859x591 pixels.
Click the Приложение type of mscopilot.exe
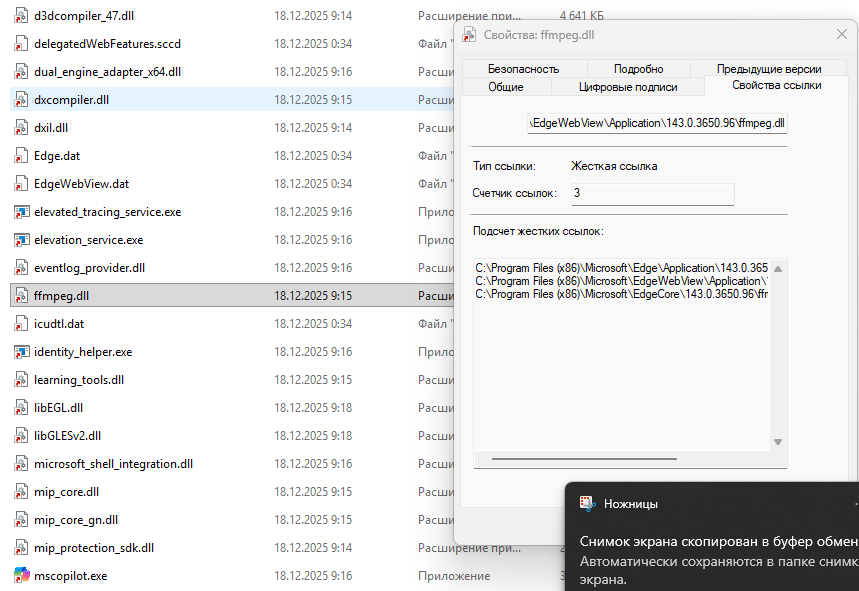(x=454, y=576)
